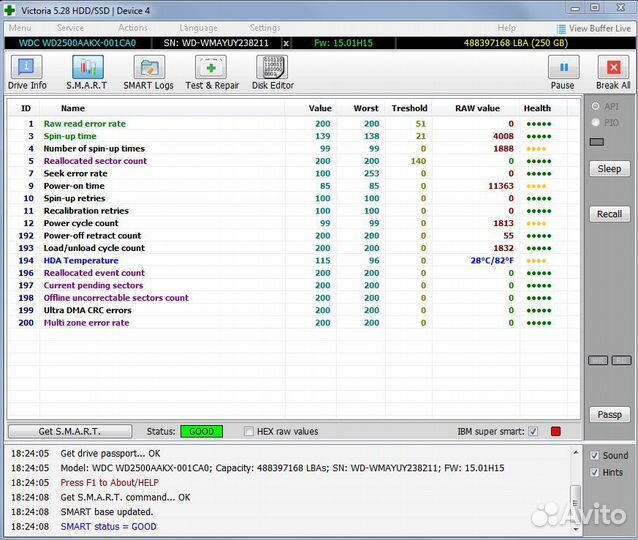Launch the Disk Editor

tap(272, 73)
